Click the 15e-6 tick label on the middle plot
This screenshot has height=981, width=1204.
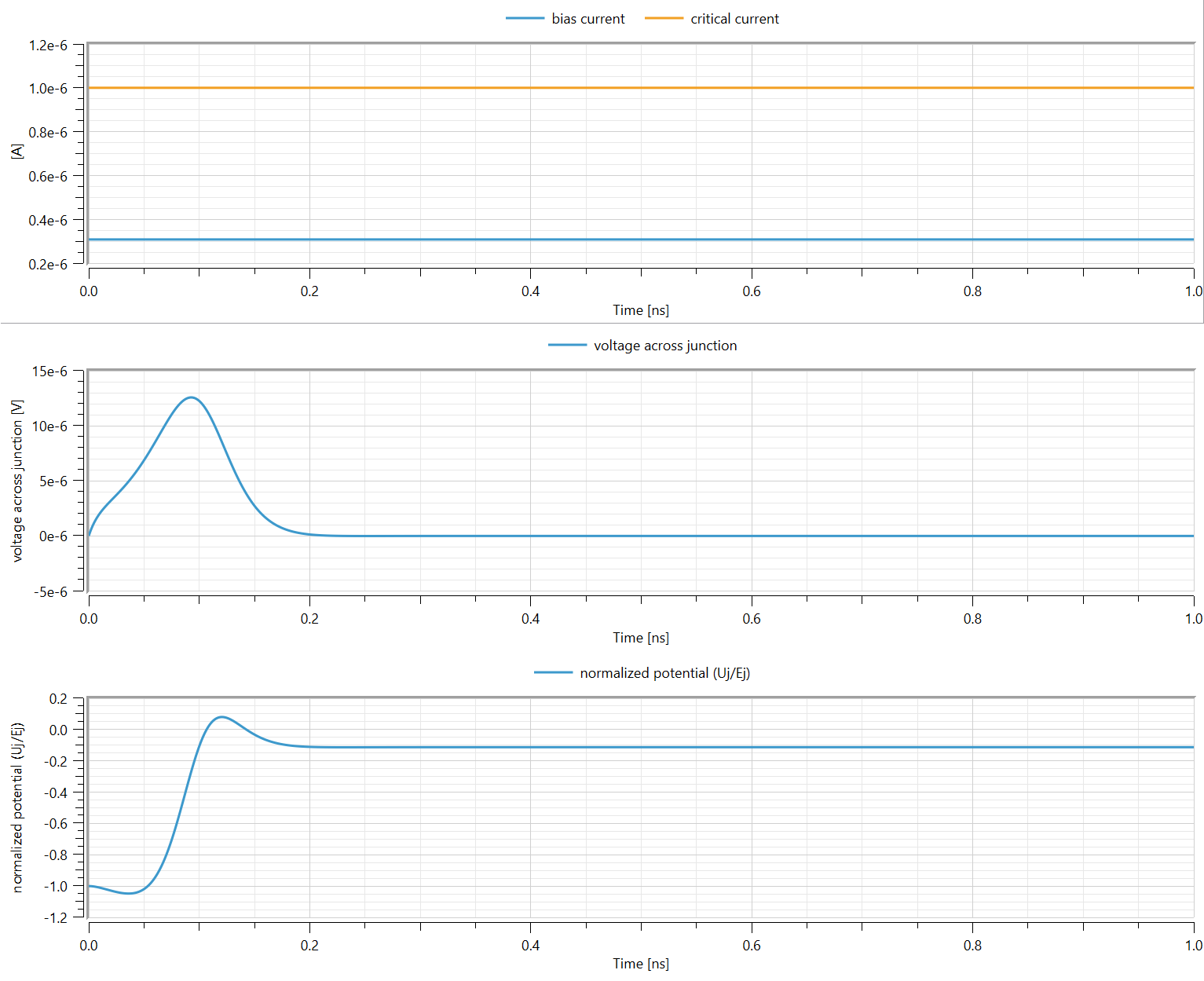(49, 372)
